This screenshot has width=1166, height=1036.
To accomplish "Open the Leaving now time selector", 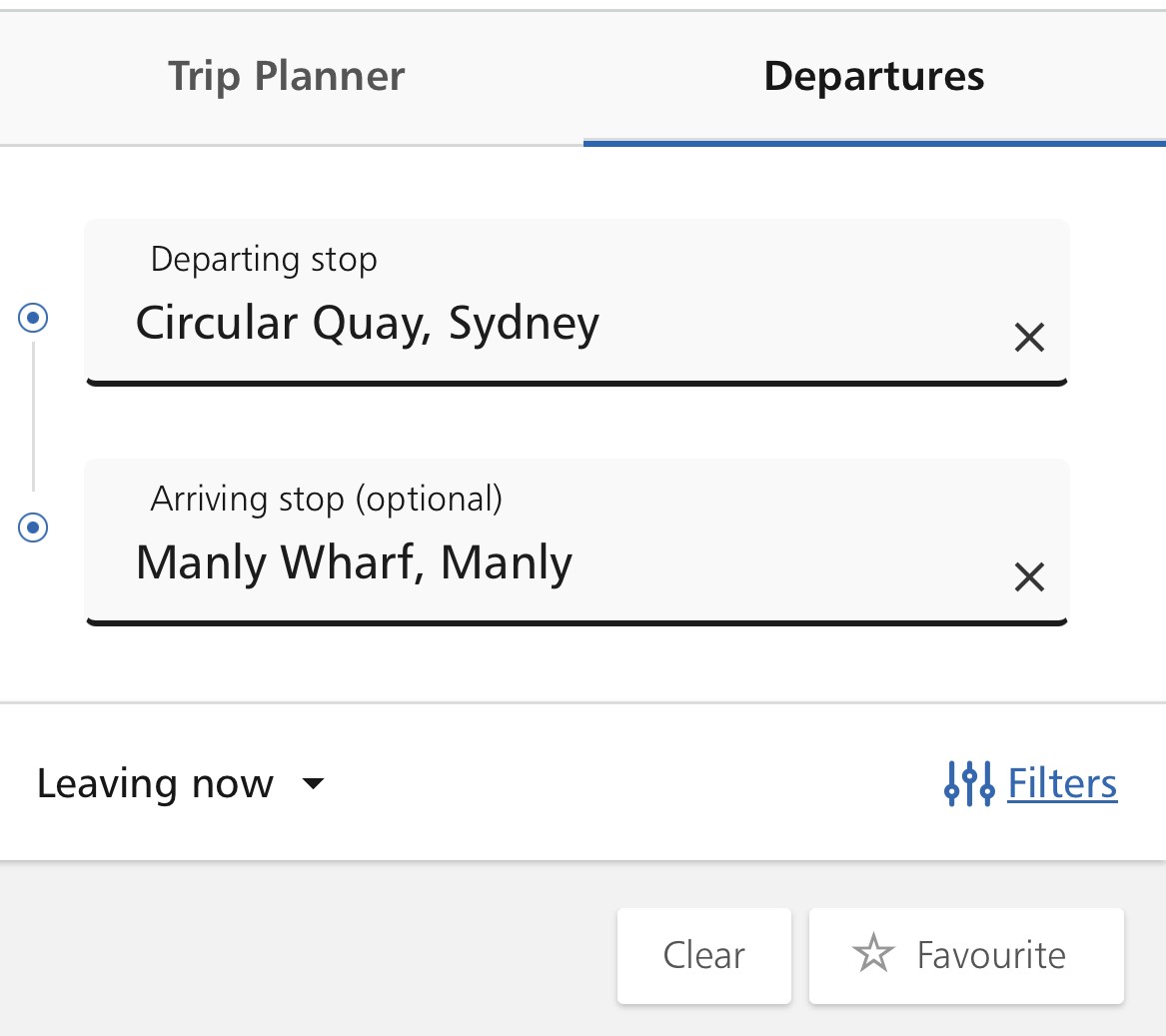I will (181, 784).
